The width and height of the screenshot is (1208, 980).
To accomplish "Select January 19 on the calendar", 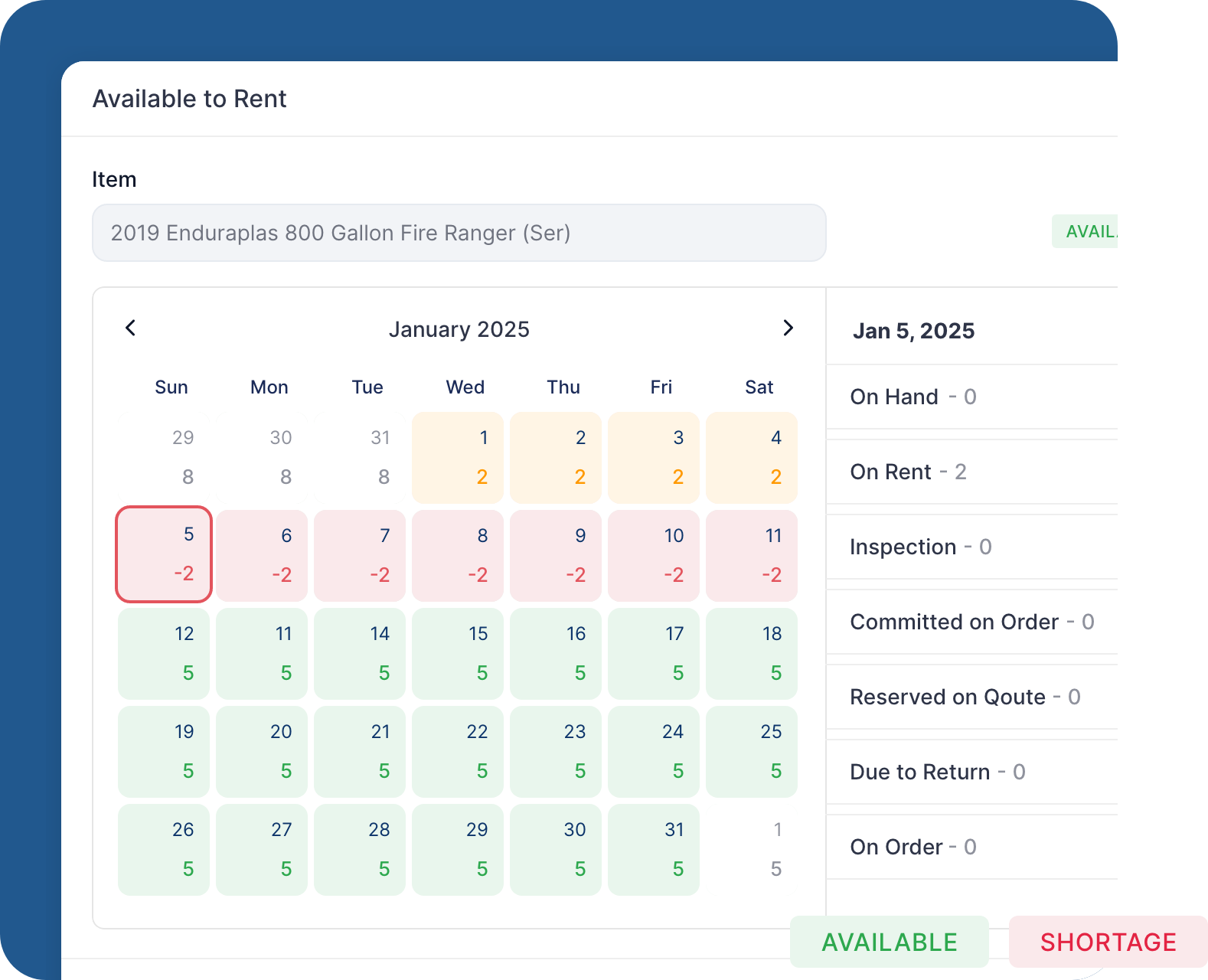I will pos(164,751).
